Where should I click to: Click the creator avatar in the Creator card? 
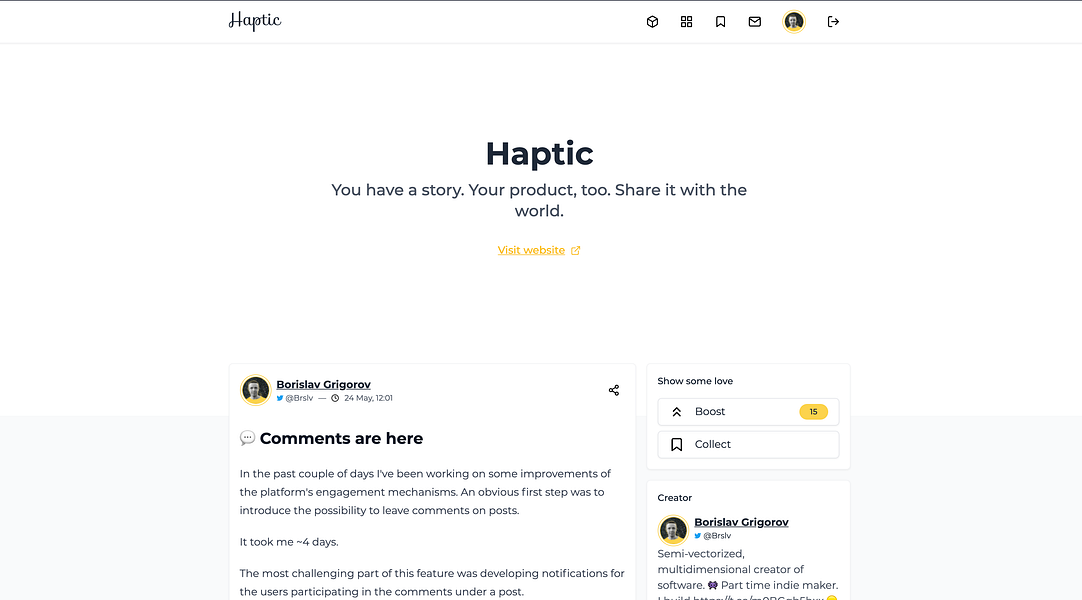(x=673, y=530)
